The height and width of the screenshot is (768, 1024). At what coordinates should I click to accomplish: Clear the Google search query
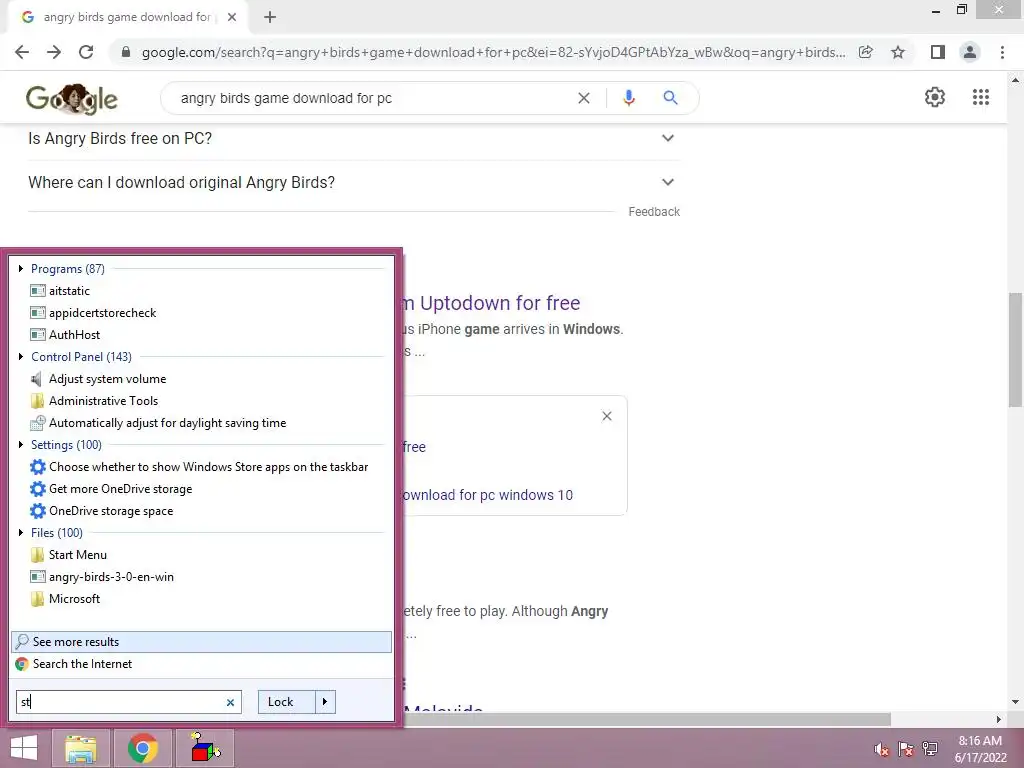(584, 98)
